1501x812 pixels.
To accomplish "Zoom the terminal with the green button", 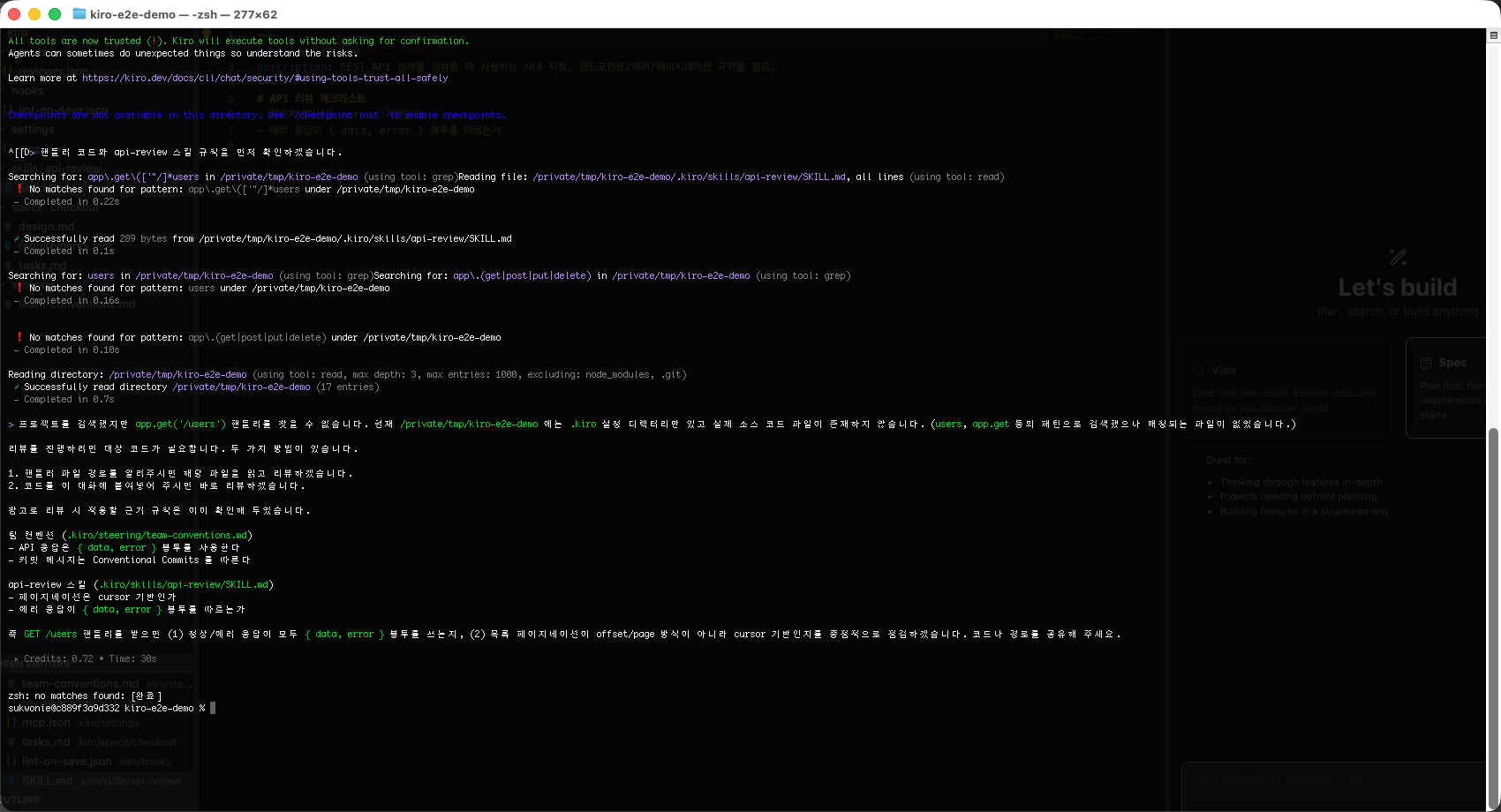I will (55, 14).
